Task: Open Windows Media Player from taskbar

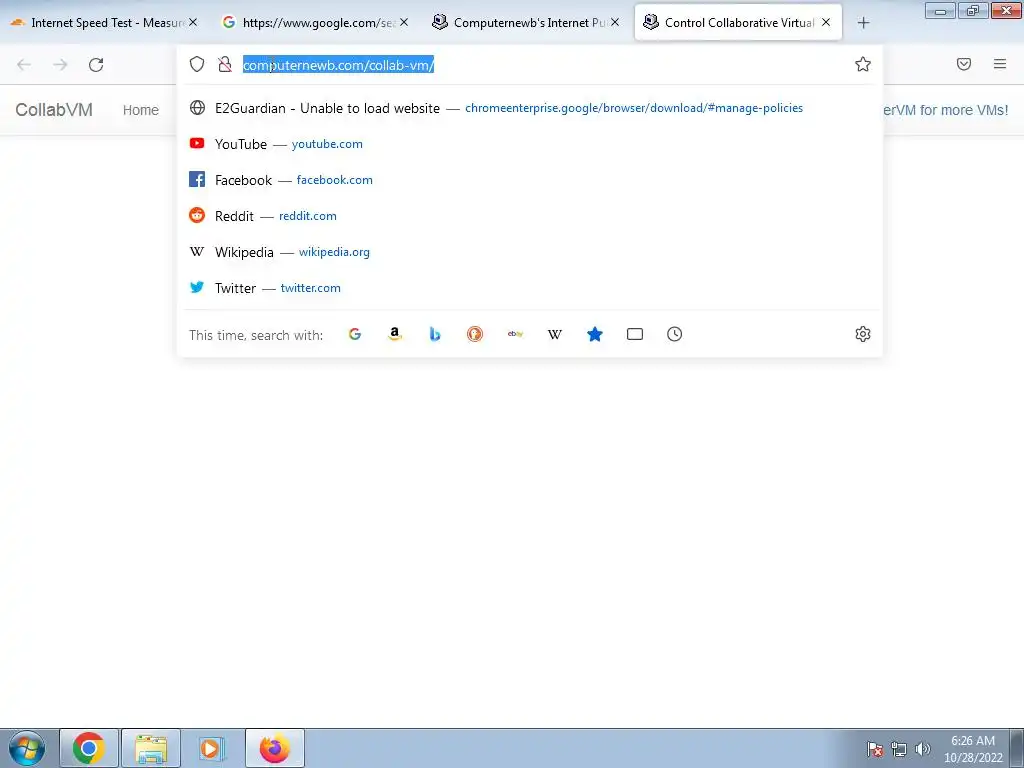Action: (x=212, y=748)
